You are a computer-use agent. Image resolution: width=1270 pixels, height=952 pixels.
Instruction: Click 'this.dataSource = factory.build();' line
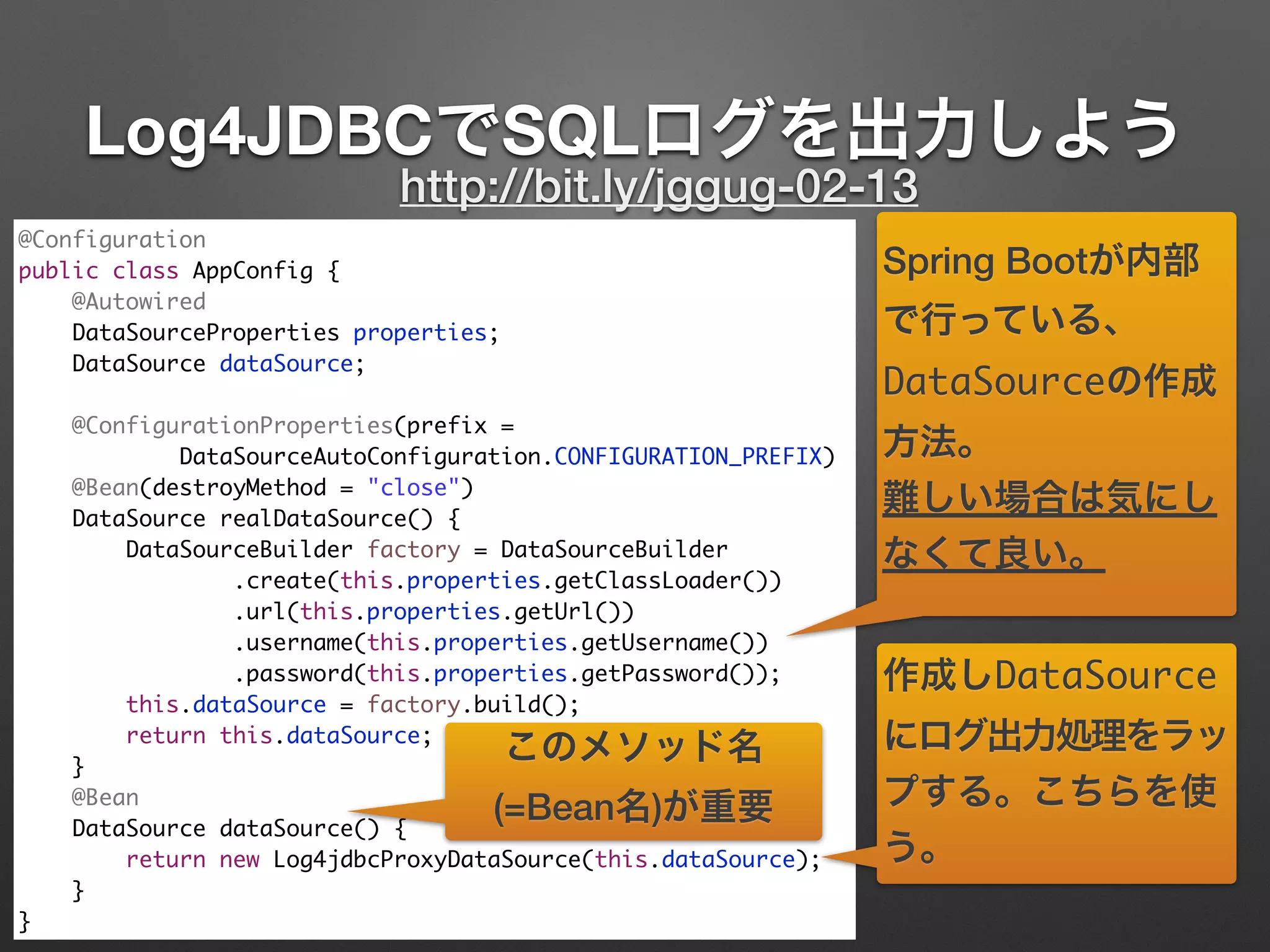[352, 705]
